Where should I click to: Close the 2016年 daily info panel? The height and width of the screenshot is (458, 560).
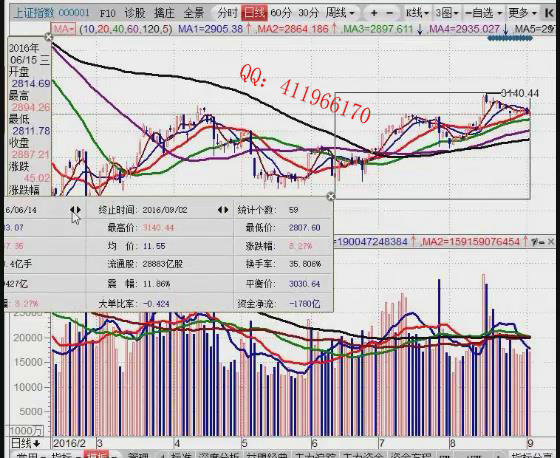click(49, 37)
